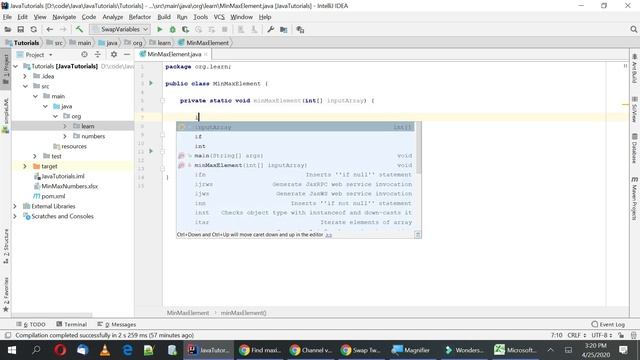Open the File menu
640x360 pixels.
pos(7,17)
